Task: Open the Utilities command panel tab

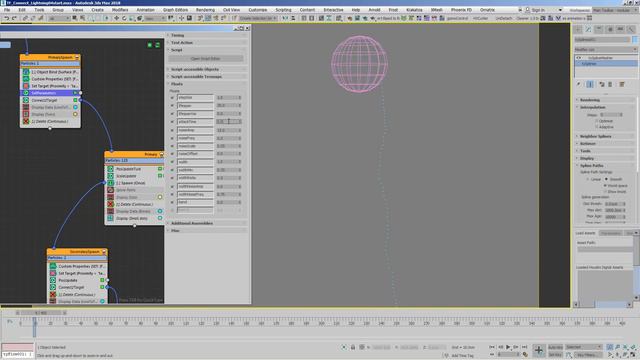Action: [631, 29]
